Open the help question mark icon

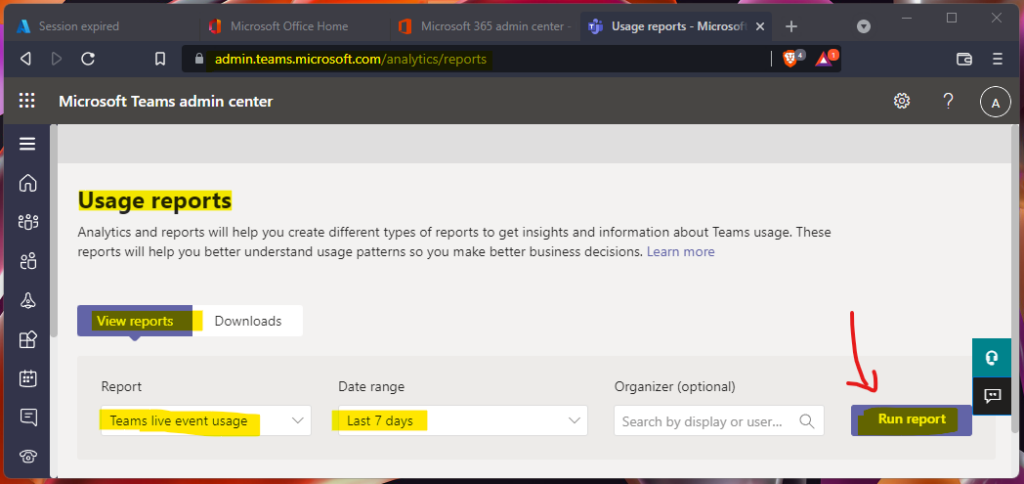948,101
